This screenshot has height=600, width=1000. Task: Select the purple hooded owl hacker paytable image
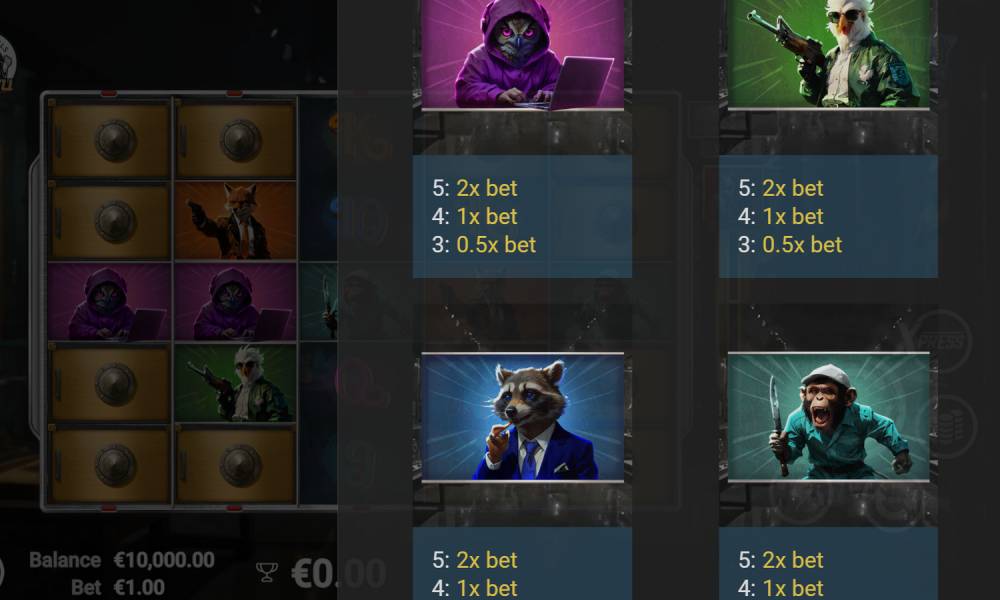click(x=522, y=54)
